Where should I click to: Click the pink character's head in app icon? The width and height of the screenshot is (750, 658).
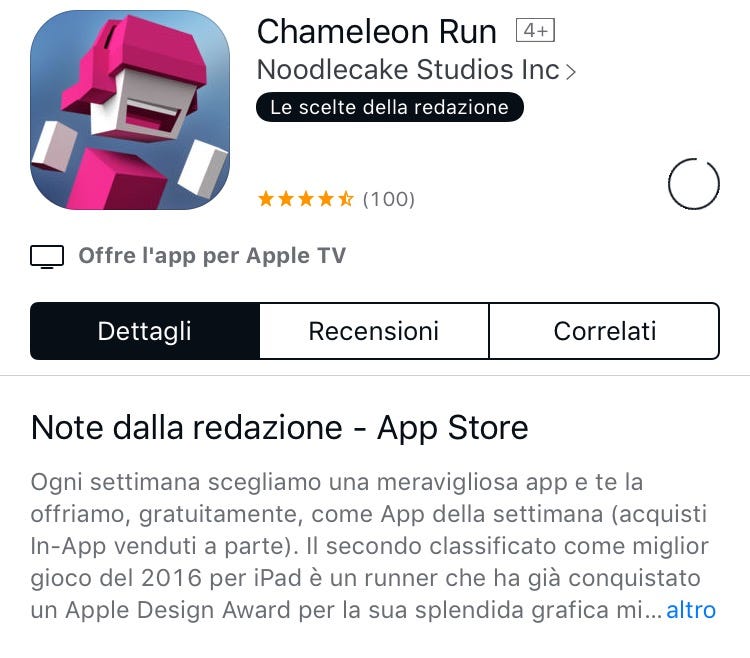pyautogui.click(x=141, y=81)
